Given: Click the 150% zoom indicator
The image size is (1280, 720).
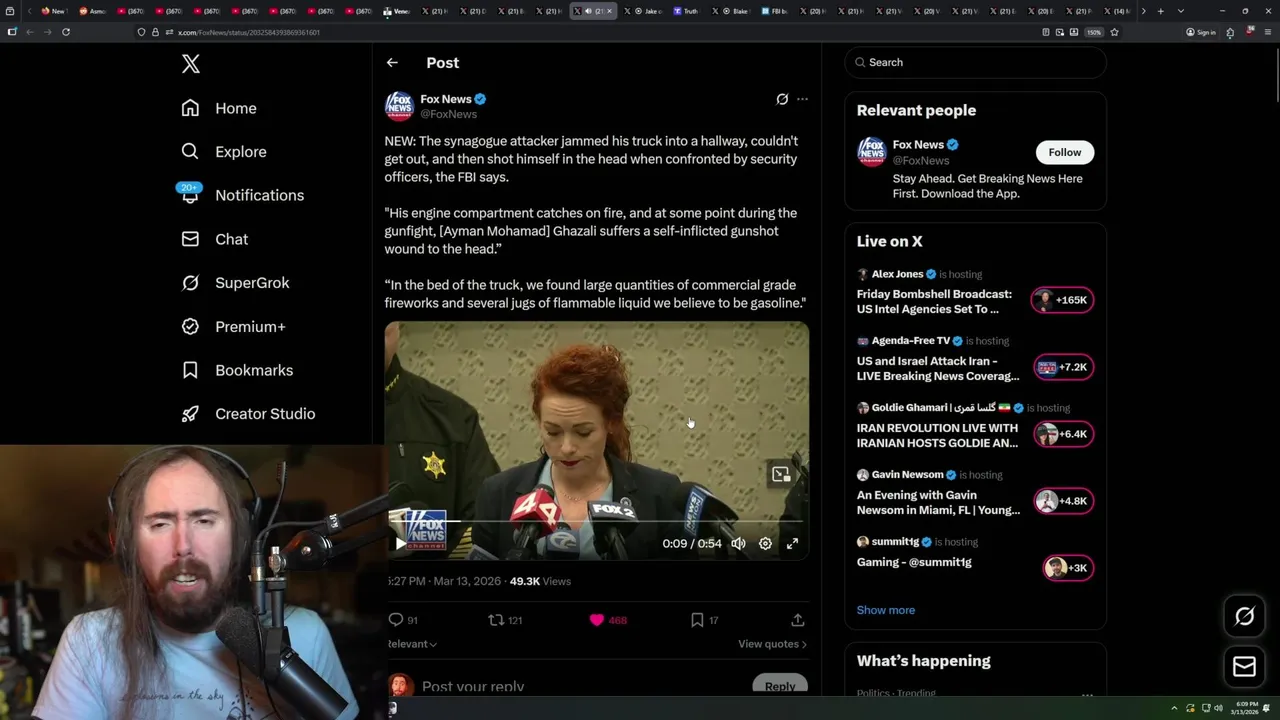Looking at the screenshot, I should coord(1094,32).
